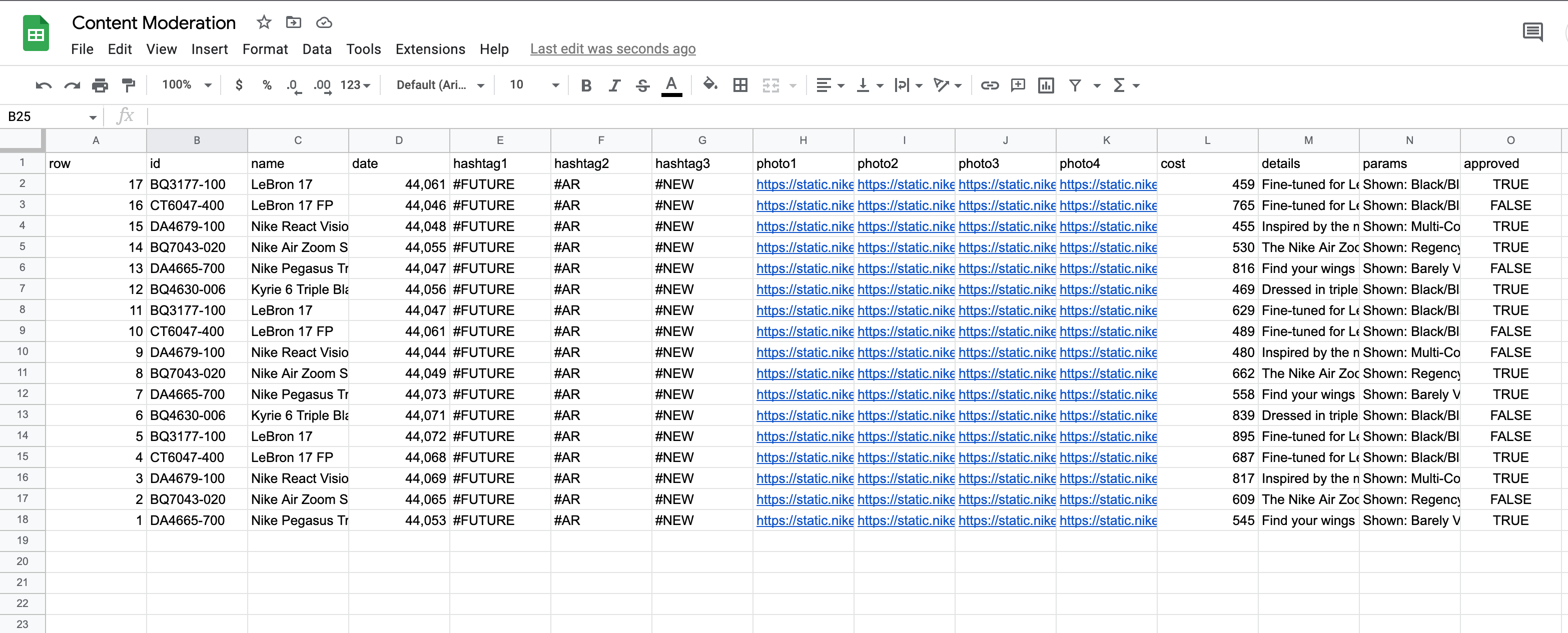This screenshot has height=633, width=1568.
Task: Star the Content Moderation document
Action: (x=264, y=22)
